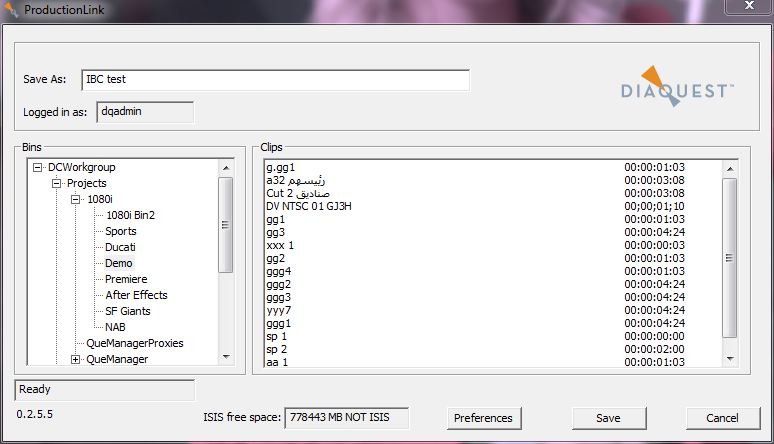Select the DCWorkgroup root label
Viewport: 774px width, 444px height.
click(81, 167)
